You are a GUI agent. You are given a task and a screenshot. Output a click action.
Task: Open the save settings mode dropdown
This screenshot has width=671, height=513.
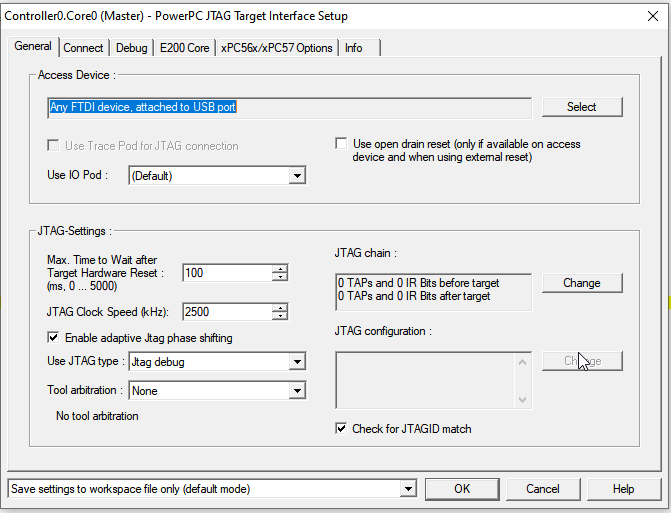(x=408, y=489)
